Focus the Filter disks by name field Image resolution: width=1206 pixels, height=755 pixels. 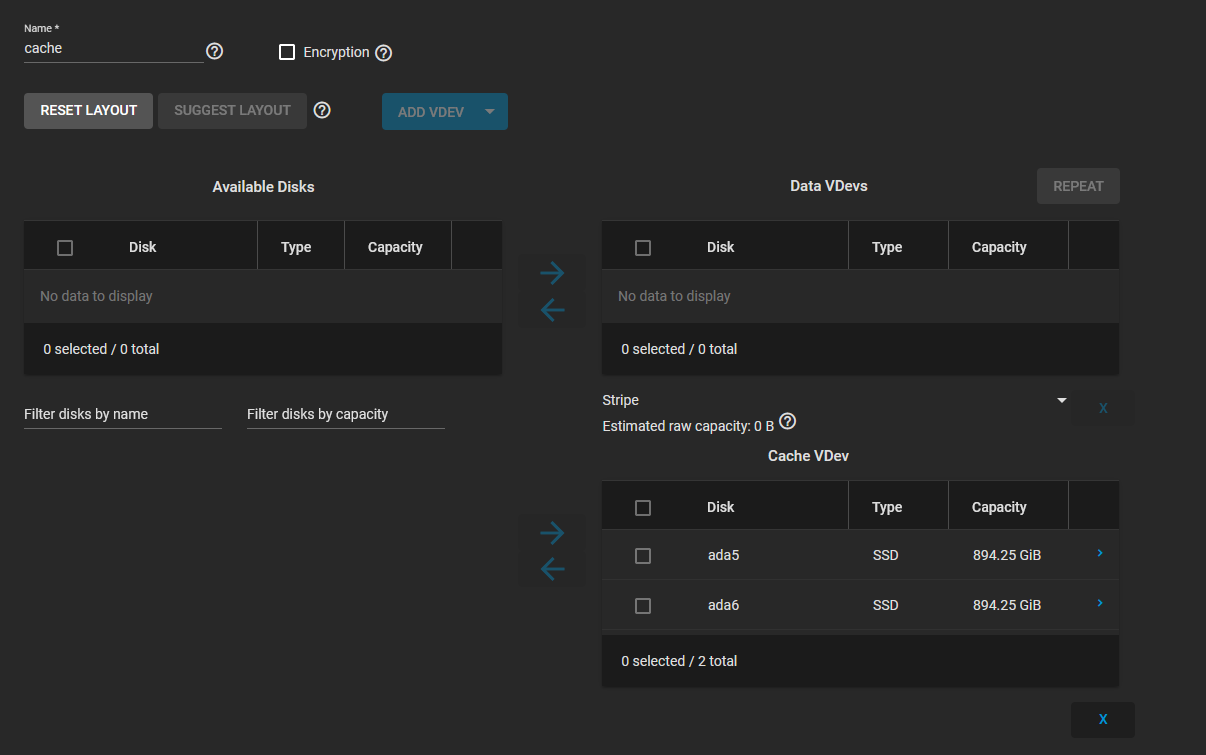tap(123, 414)
